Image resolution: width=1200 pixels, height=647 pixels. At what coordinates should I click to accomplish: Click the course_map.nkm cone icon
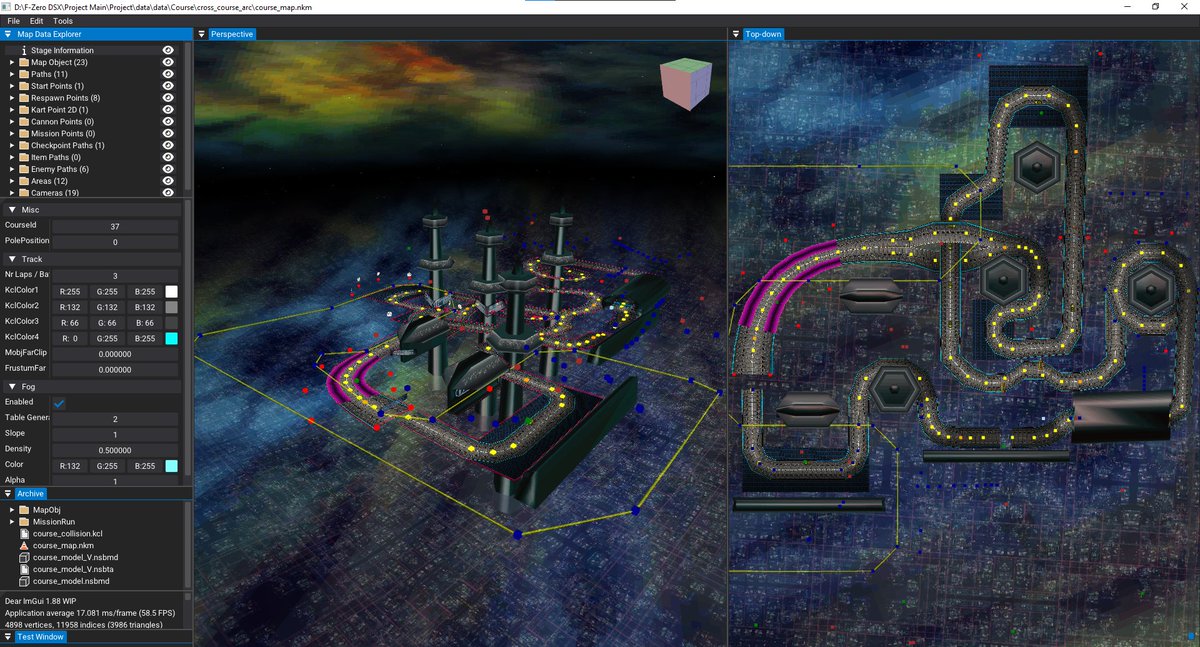coord(24,545)
